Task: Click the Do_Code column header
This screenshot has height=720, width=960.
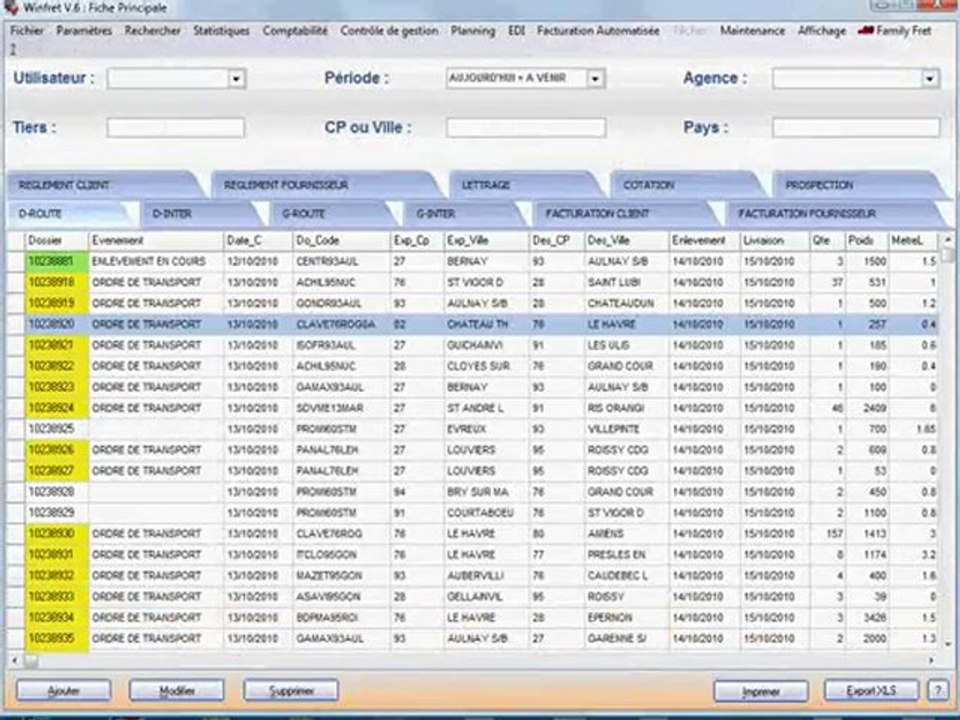Action: (342, 241)
